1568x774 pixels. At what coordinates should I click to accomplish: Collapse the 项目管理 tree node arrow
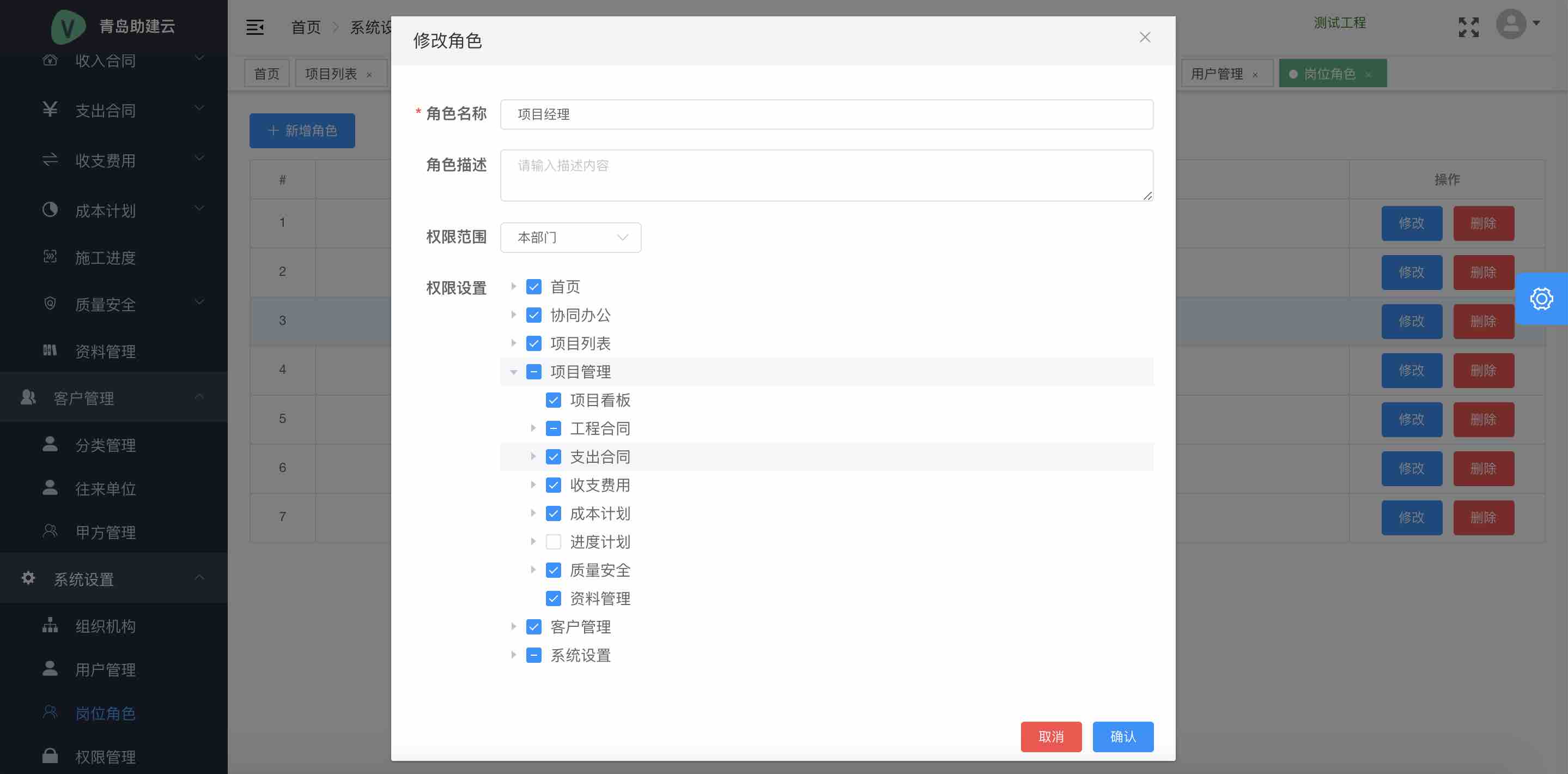pyautogui.click(x=513, y=372)
